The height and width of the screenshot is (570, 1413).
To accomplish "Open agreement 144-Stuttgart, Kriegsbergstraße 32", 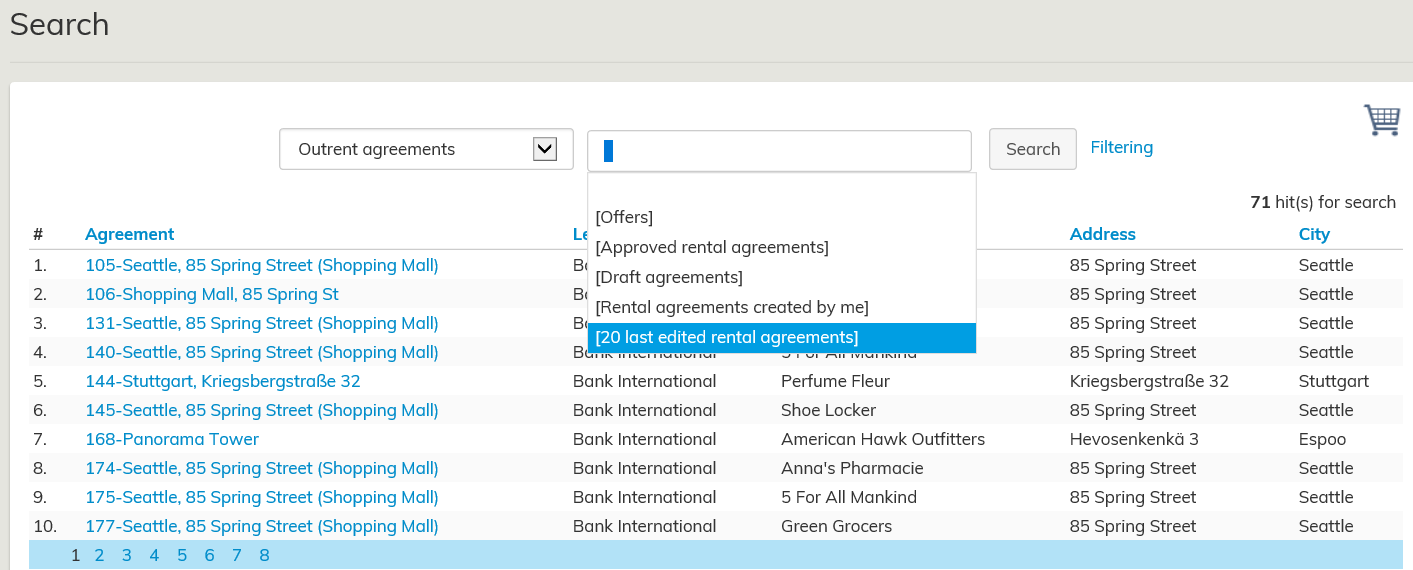I will [x=222, y=381].
